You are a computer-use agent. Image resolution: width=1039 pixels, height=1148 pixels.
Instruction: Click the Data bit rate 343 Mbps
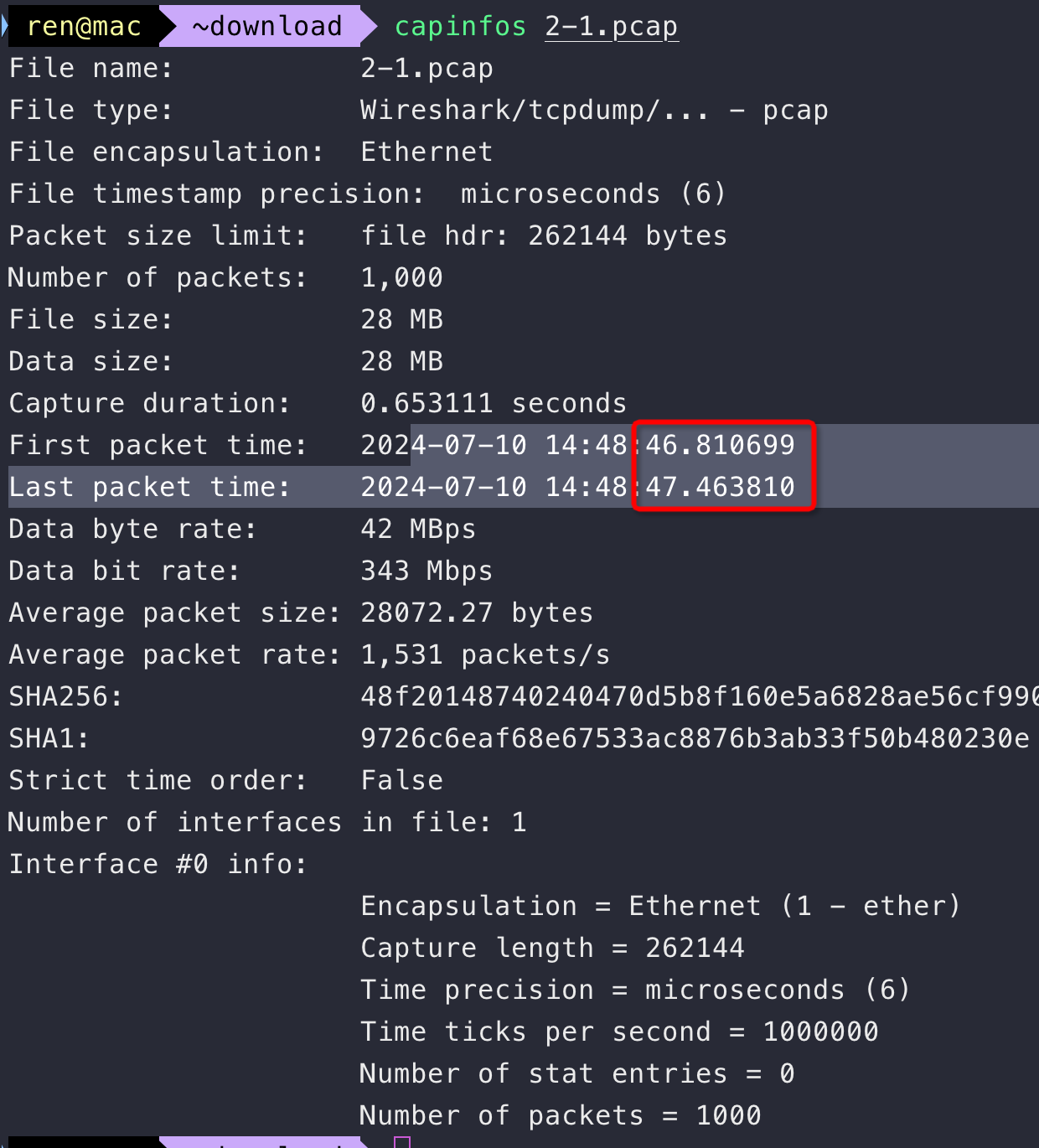click(x=426, y=571)
